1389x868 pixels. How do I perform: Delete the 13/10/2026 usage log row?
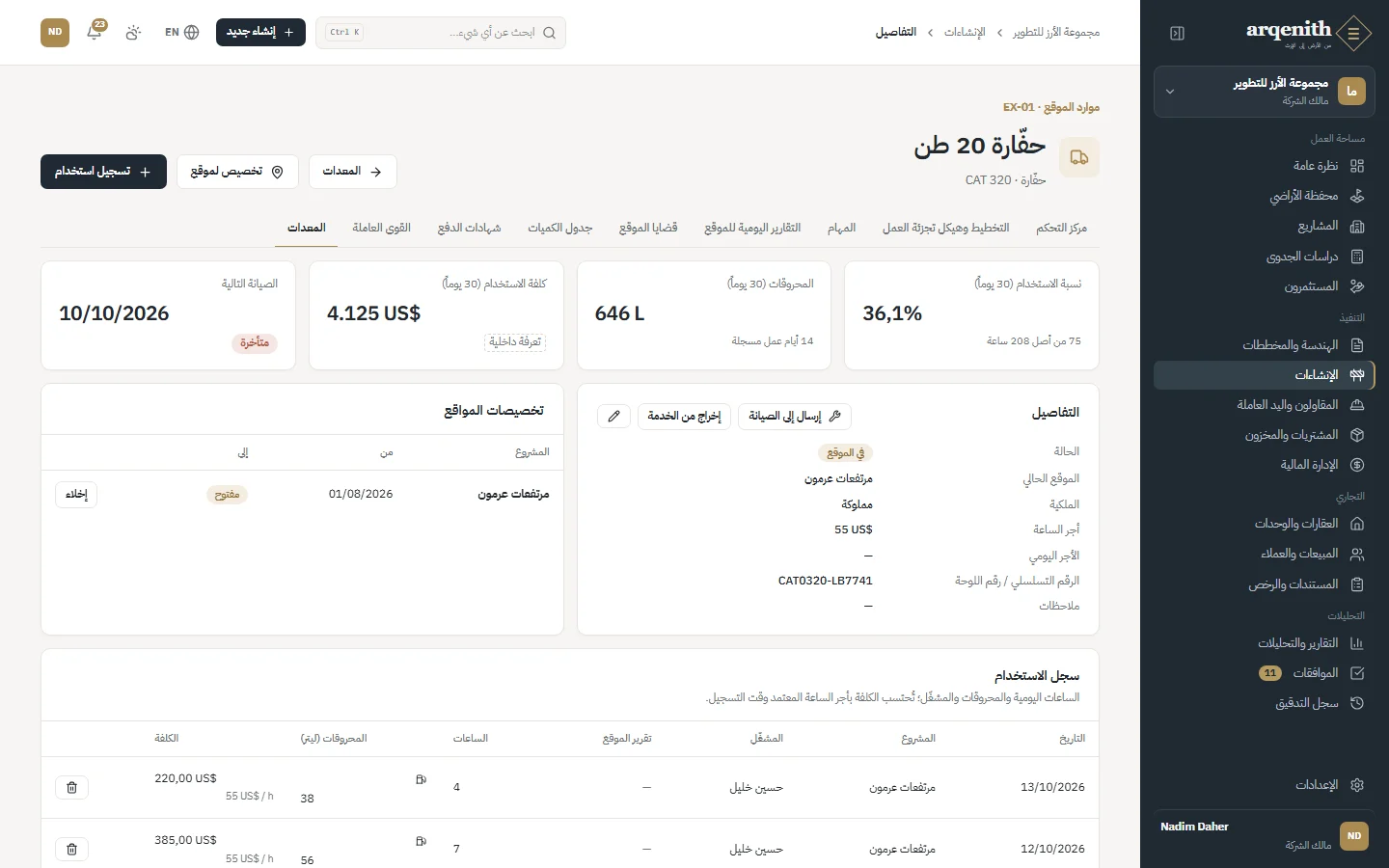(71, 787)
